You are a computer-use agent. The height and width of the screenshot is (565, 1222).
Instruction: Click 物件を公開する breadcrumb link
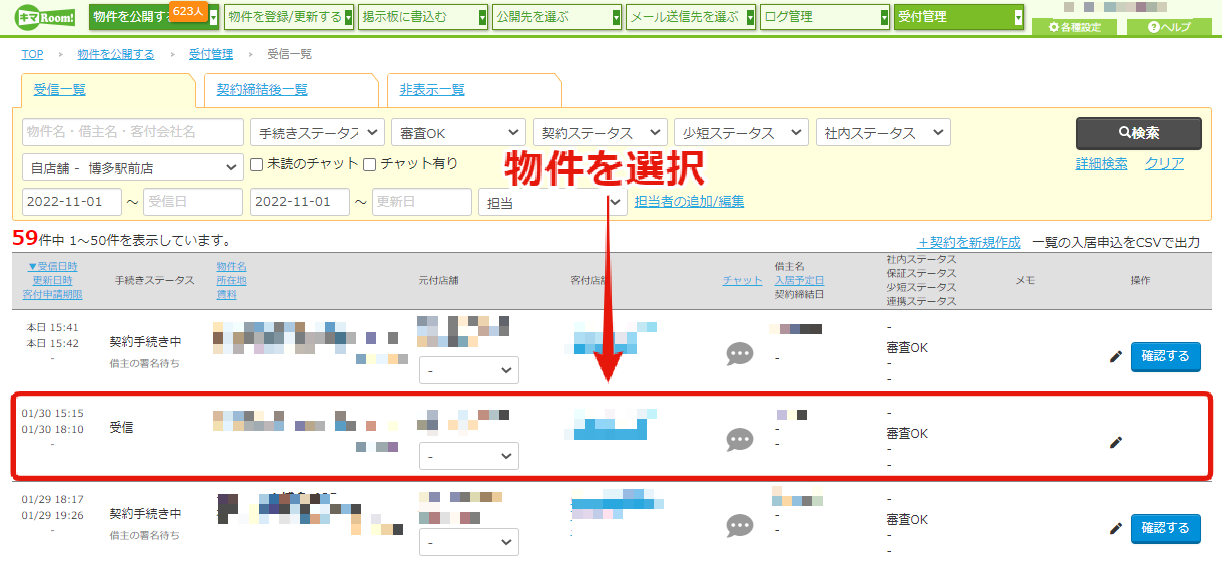click(116, 54)
